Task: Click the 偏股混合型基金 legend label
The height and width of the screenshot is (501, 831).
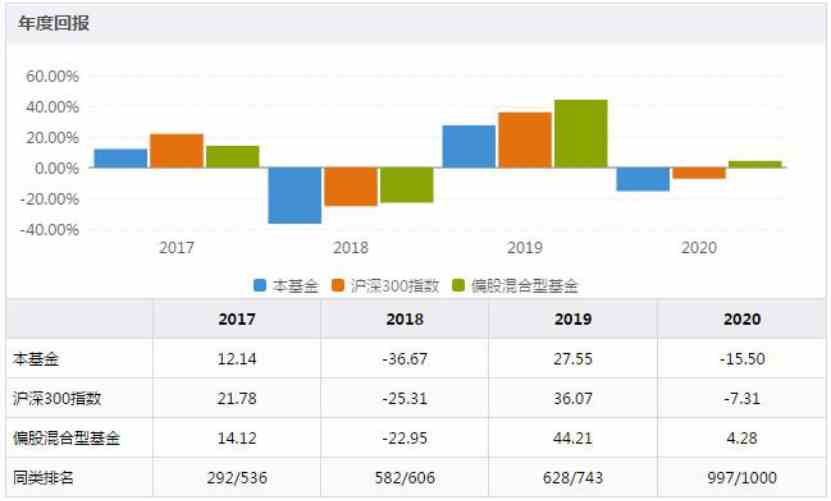Action: tap(524, 286)
